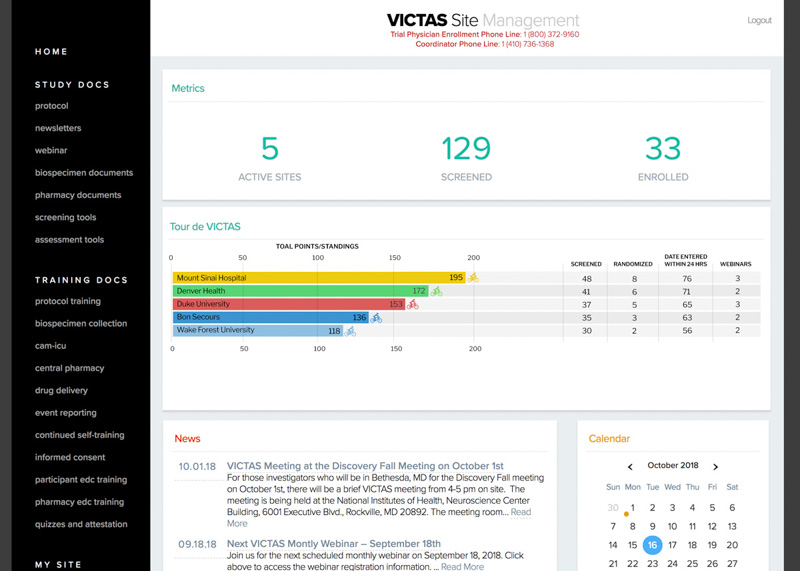Click the MY SITE section heading

[58, 565]
